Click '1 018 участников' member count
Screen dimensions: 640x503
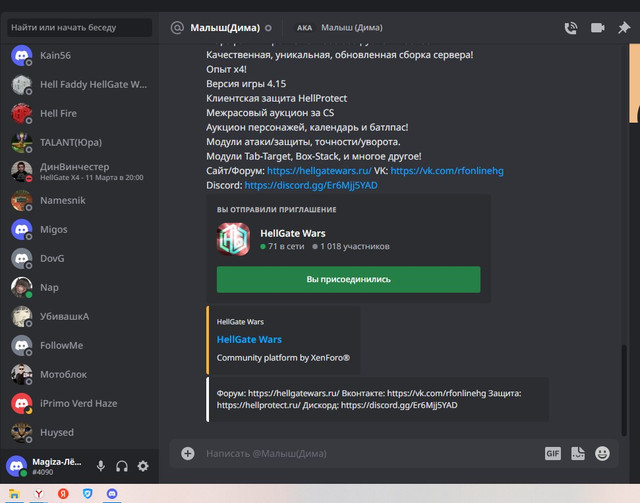[355, 247]
